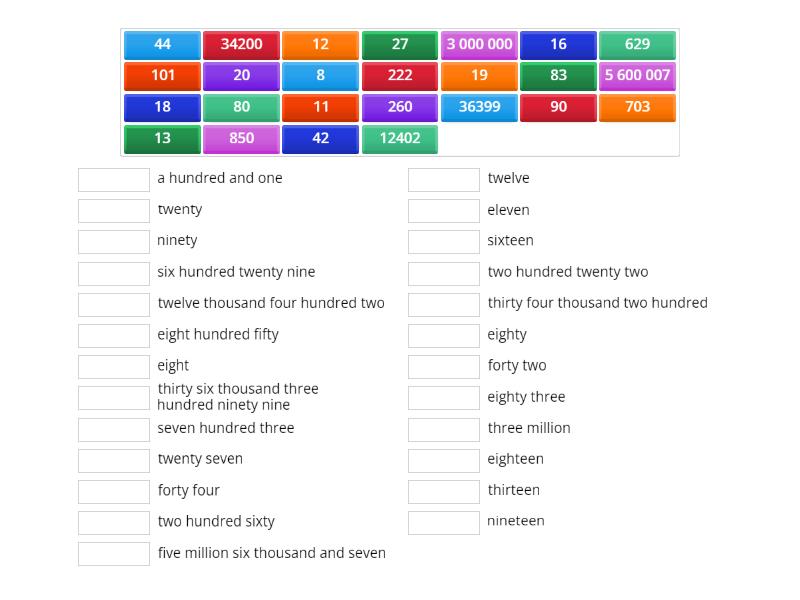The height and width of the screenshot is (600, 800).
Task: Select the purple 3 000 000 tile
Action: pos(479,45)
